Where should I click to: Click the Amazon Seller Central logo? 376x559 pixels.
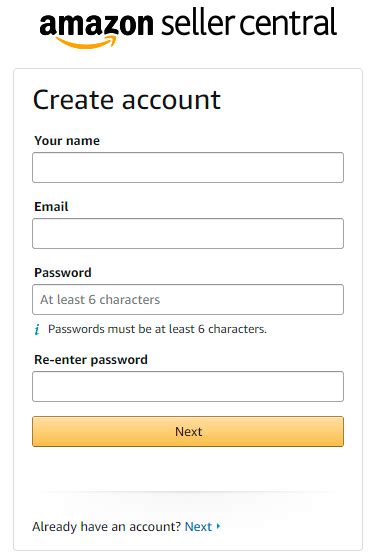188,28
